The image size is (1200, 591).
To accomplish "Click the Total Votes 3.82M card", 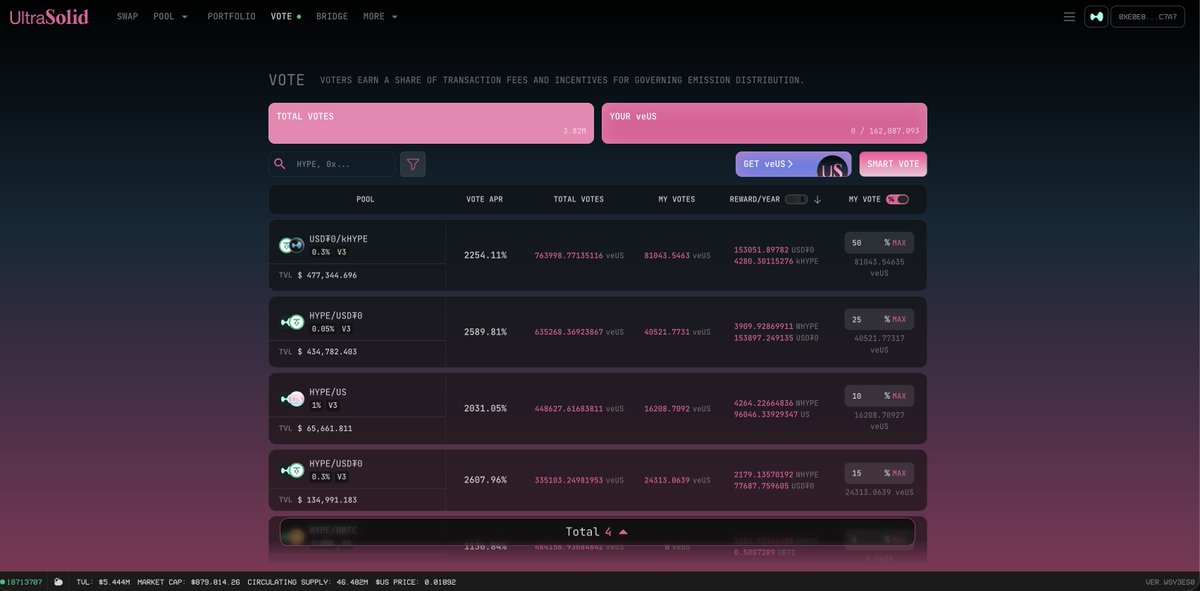I will point(431,123).
